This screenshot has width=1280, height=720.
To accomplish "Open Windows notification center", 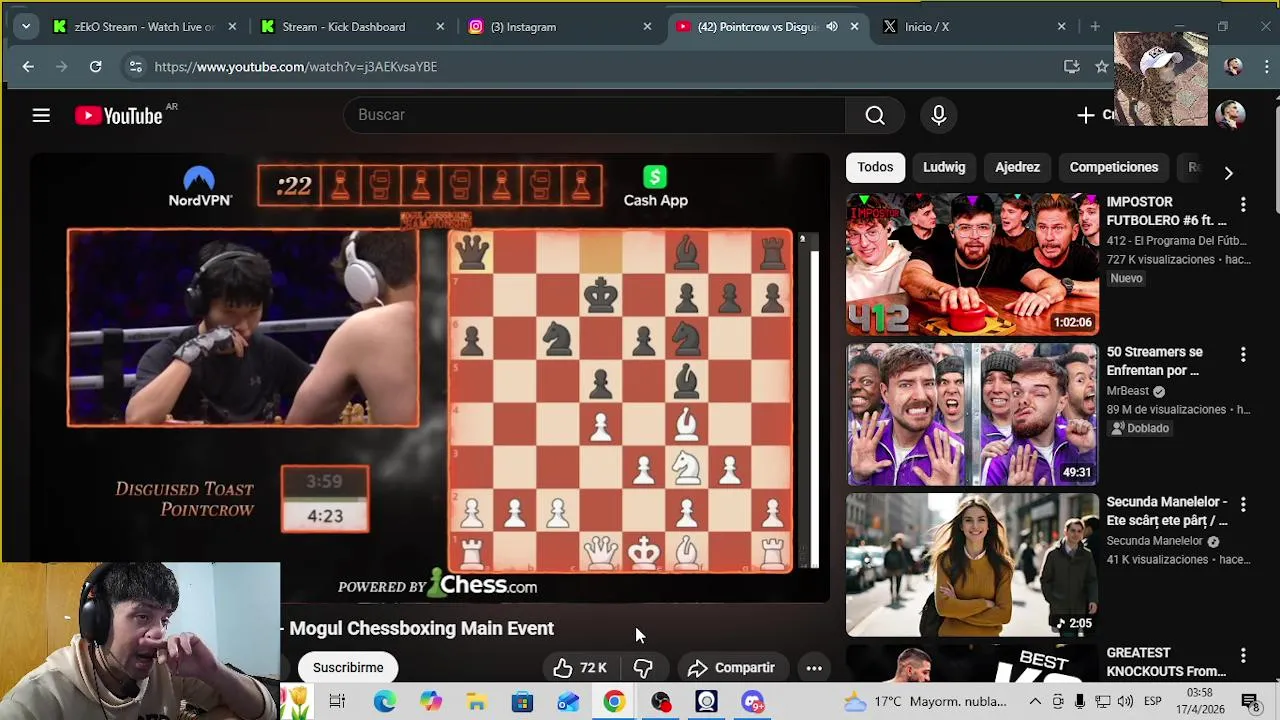I will coord(1249,702).
